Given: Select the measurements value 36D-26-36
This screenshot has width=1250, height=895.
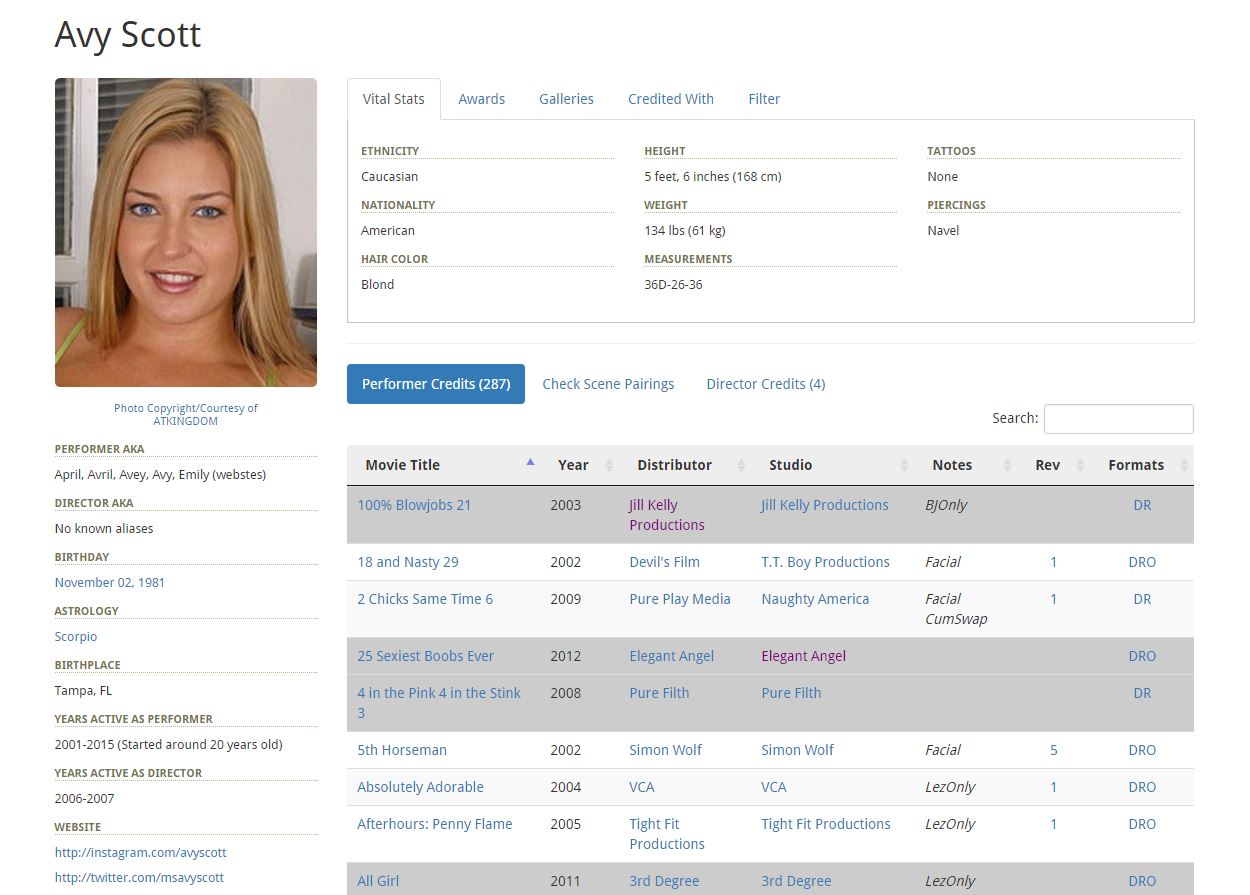Looking at the screenshot, I should 673,284.
